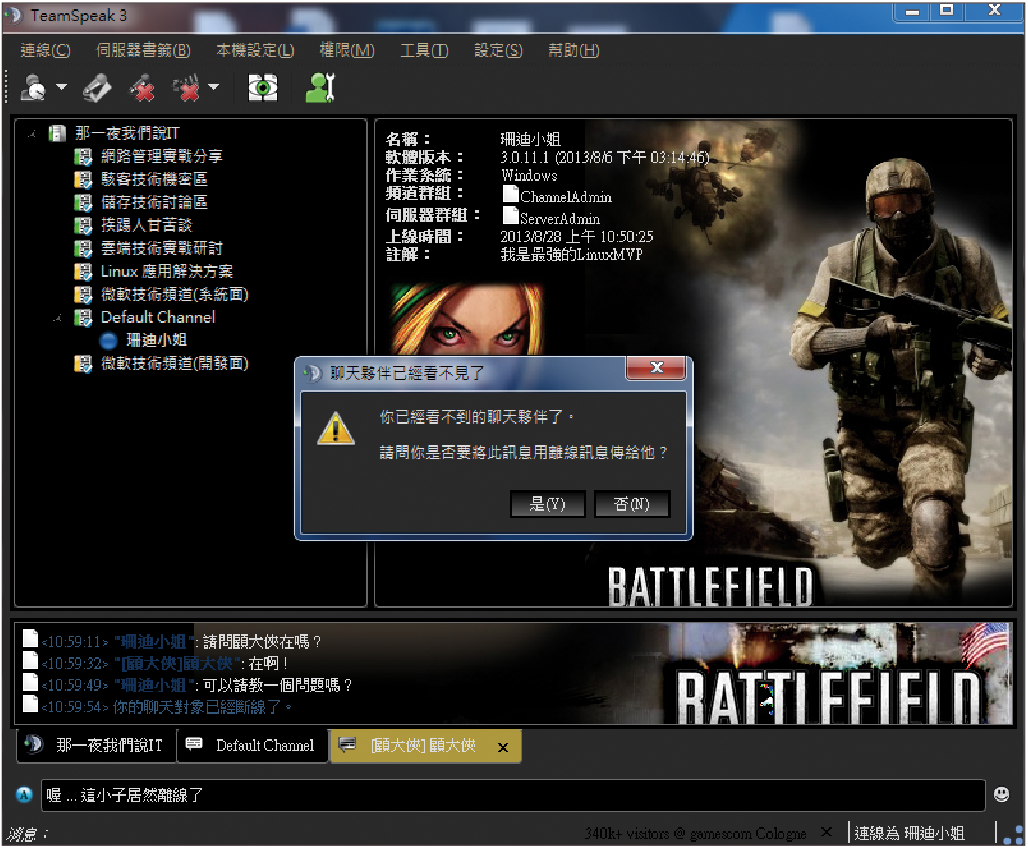This screenshot has width=1028, height=849.
Task: Click channel icon beside 微軟技術頻道(開發面)
Action: pyautogui.click(x=83, y=363)
